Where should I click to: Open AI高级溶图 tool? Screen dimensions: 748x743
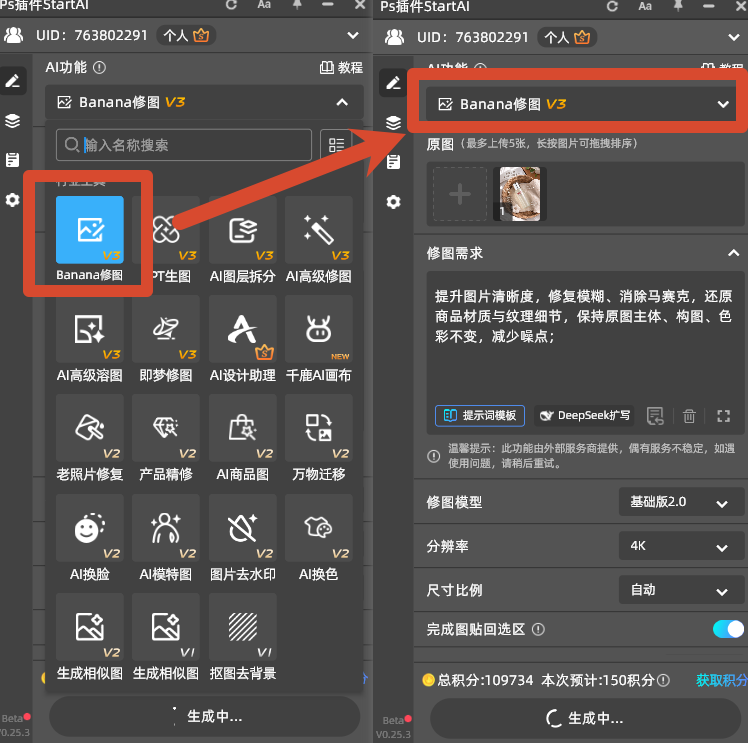point(90,329)
